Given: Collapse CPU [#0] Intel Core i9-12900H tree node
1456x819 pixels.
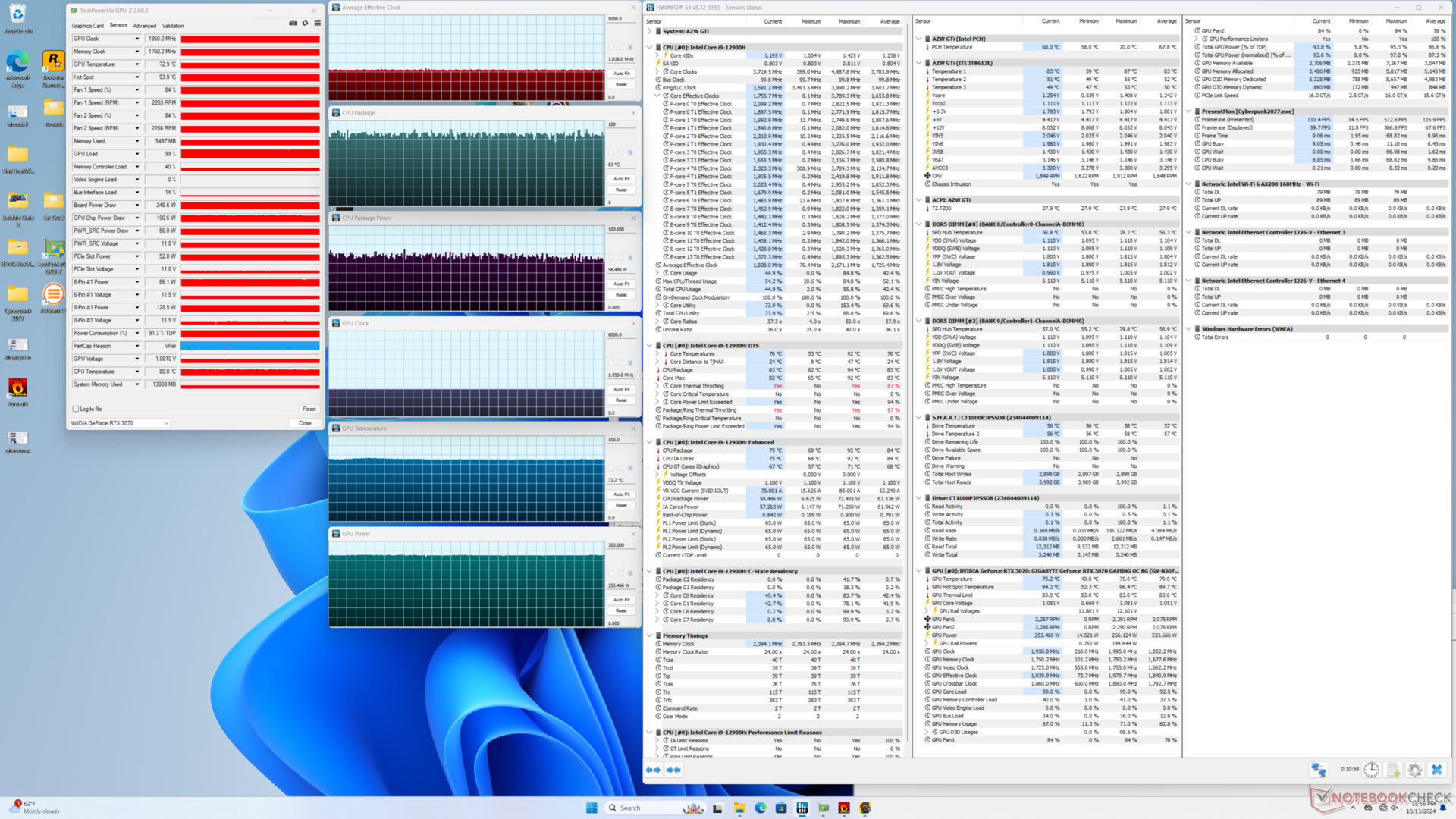Looking at the screenshot, I should (650, 47).
